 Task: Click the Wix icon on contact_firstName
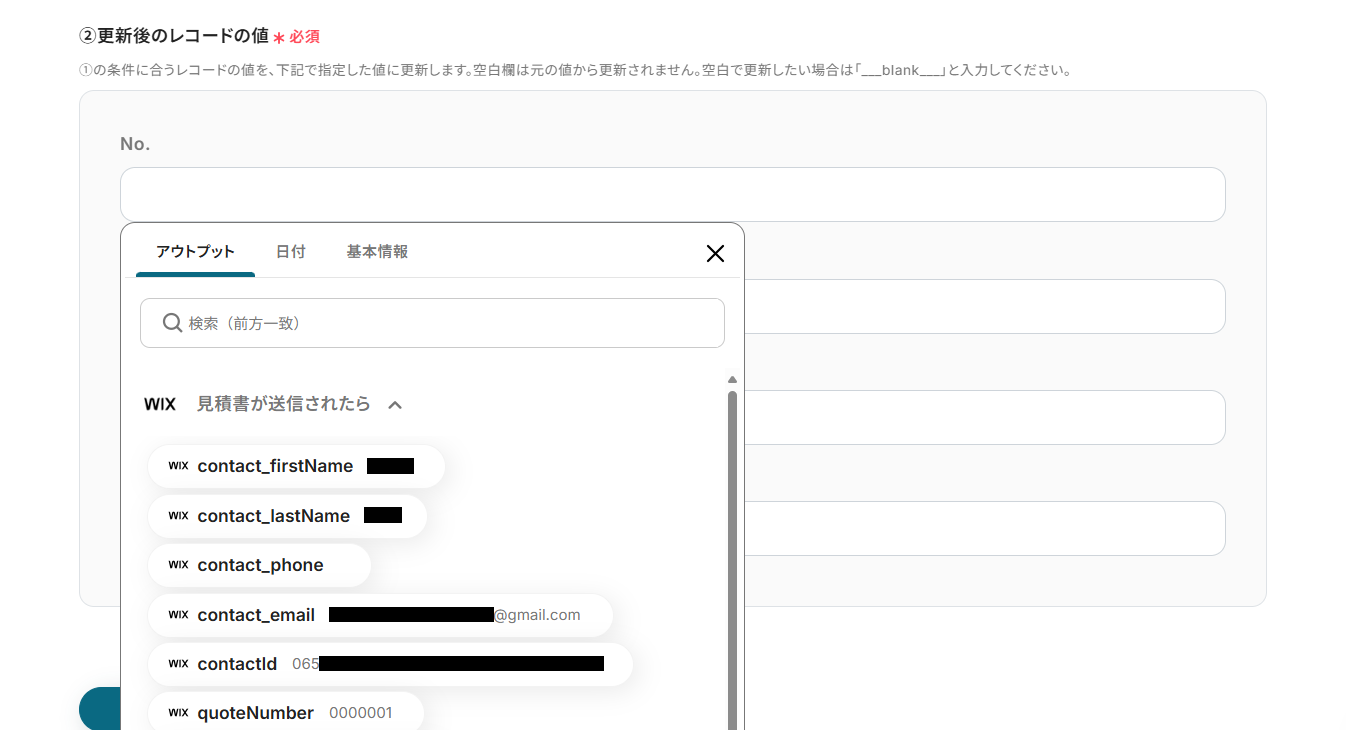pos(178,466)
